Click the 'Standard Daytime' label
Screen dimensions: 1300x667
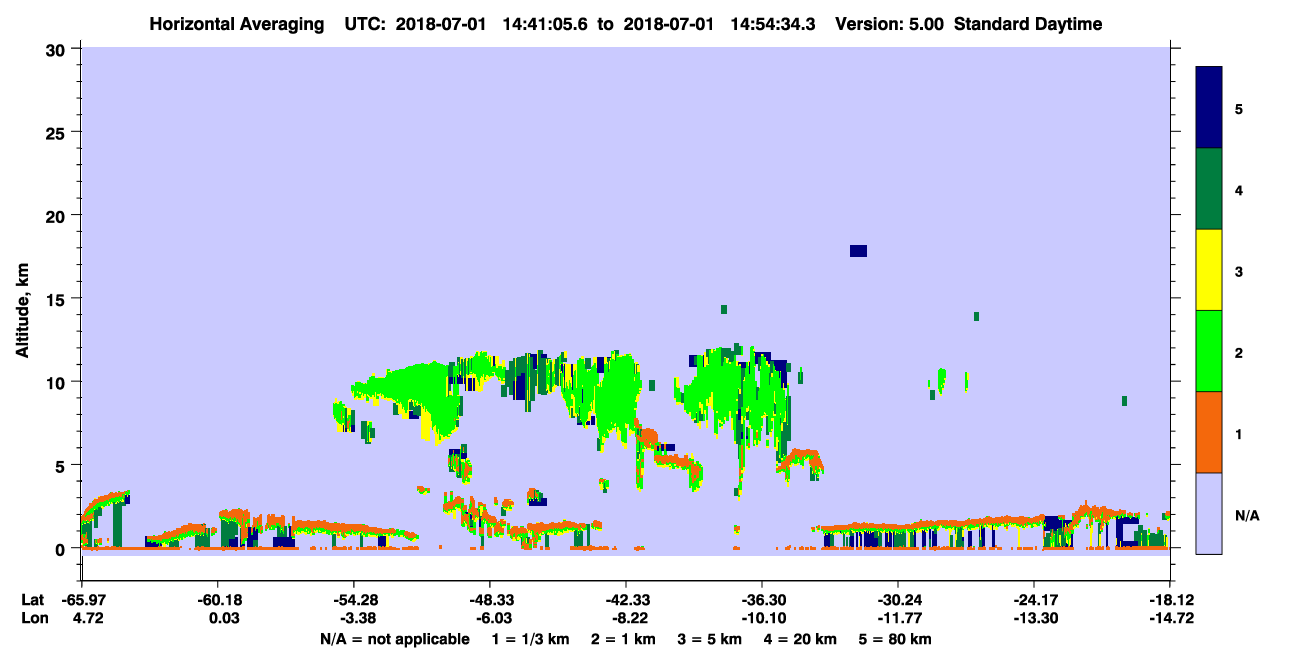point(1028,24)
